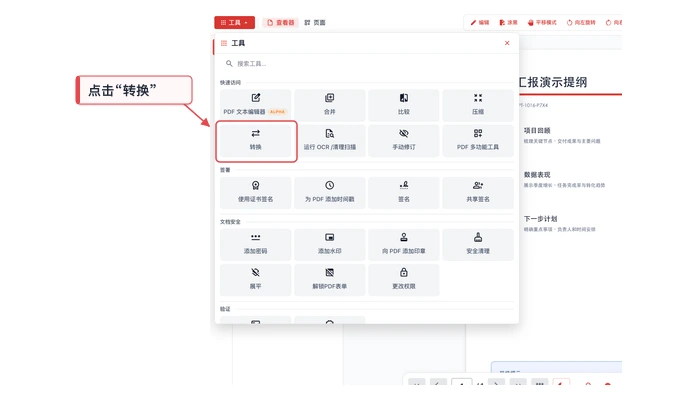Image resolution: width=700 pixels, height=395 pixels.
Task: Select the 涂黑 redact tool
Action: [x=508, y=22]
